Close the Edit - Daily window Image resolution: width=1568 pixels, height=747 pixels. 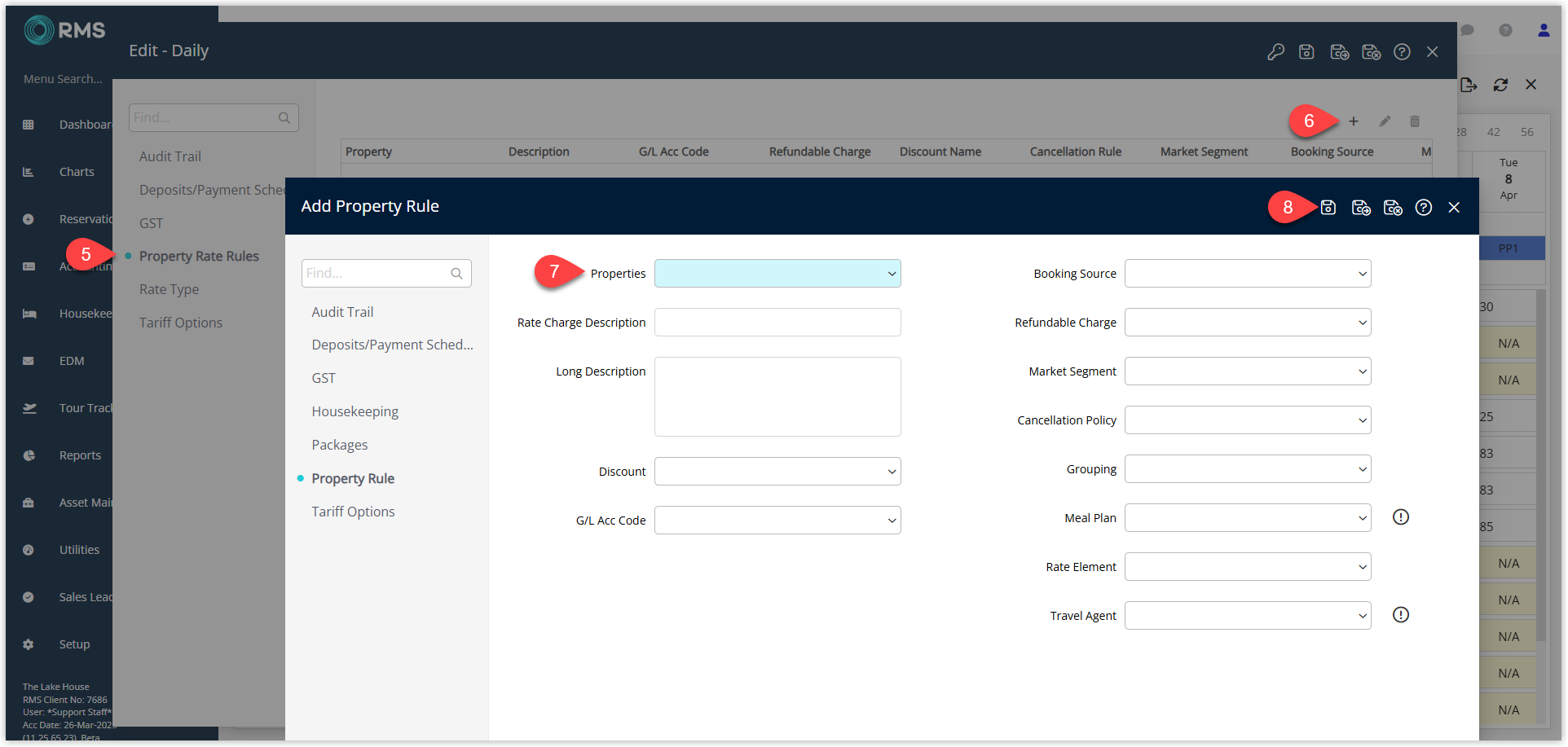pos(1432,52)
